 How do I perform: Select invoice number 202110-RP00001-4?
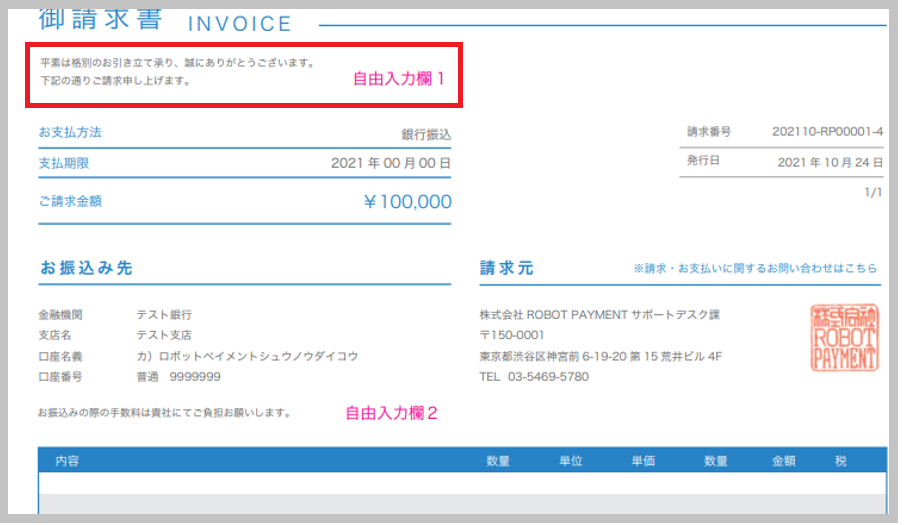(x=827, y=132)
